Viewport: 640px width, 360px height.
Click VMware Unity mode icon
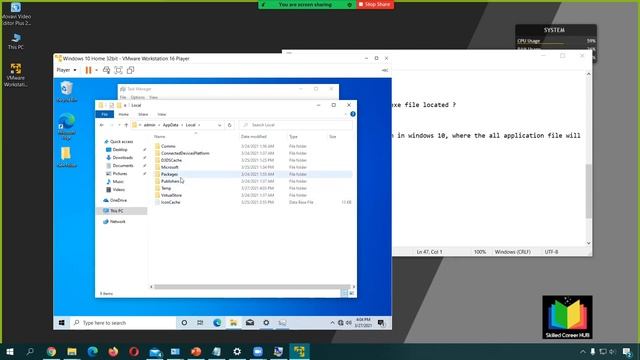(131, 70)
